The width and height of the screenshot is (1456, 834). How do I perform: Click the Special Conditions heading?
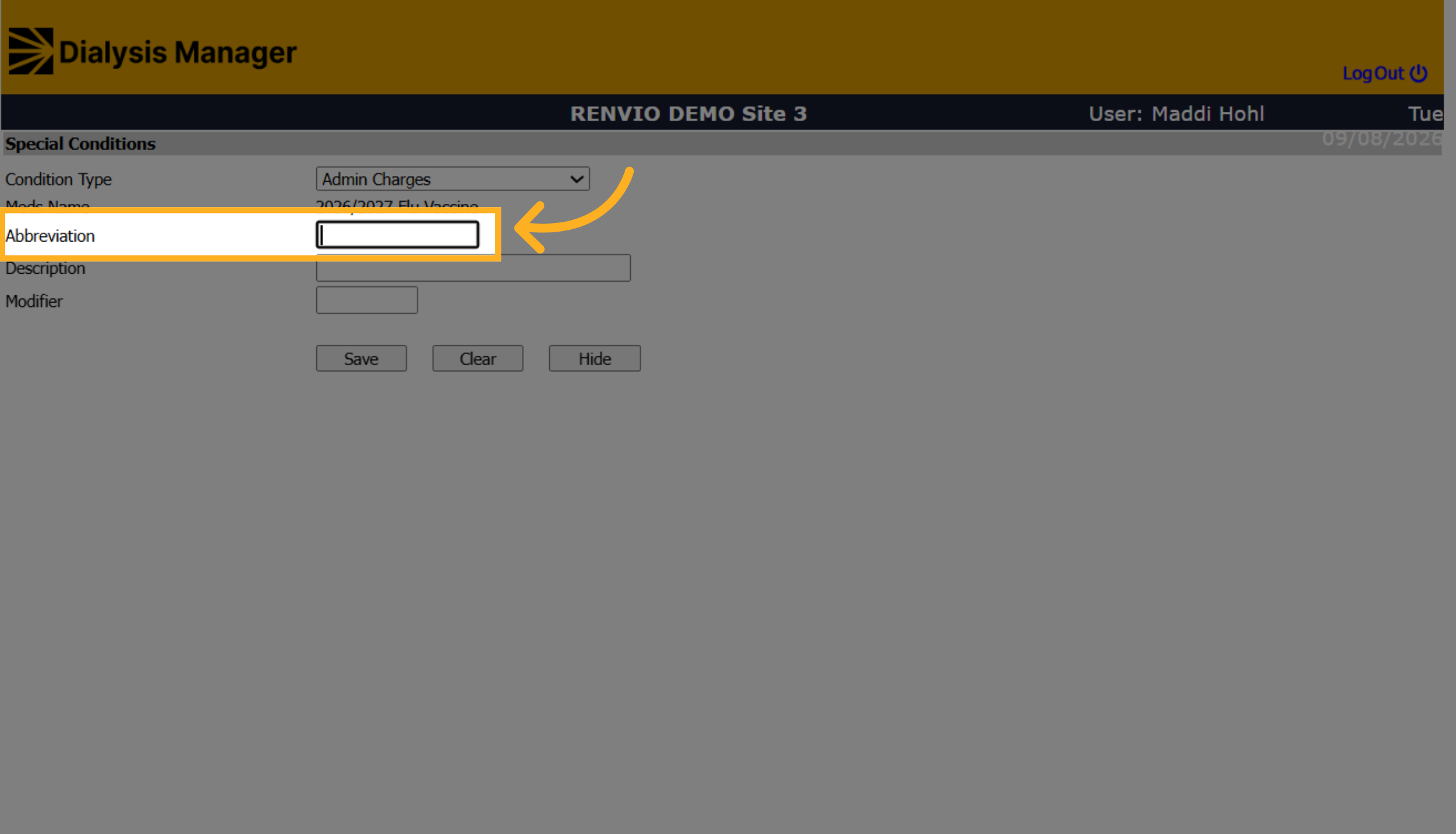click(x=80, y=143)
